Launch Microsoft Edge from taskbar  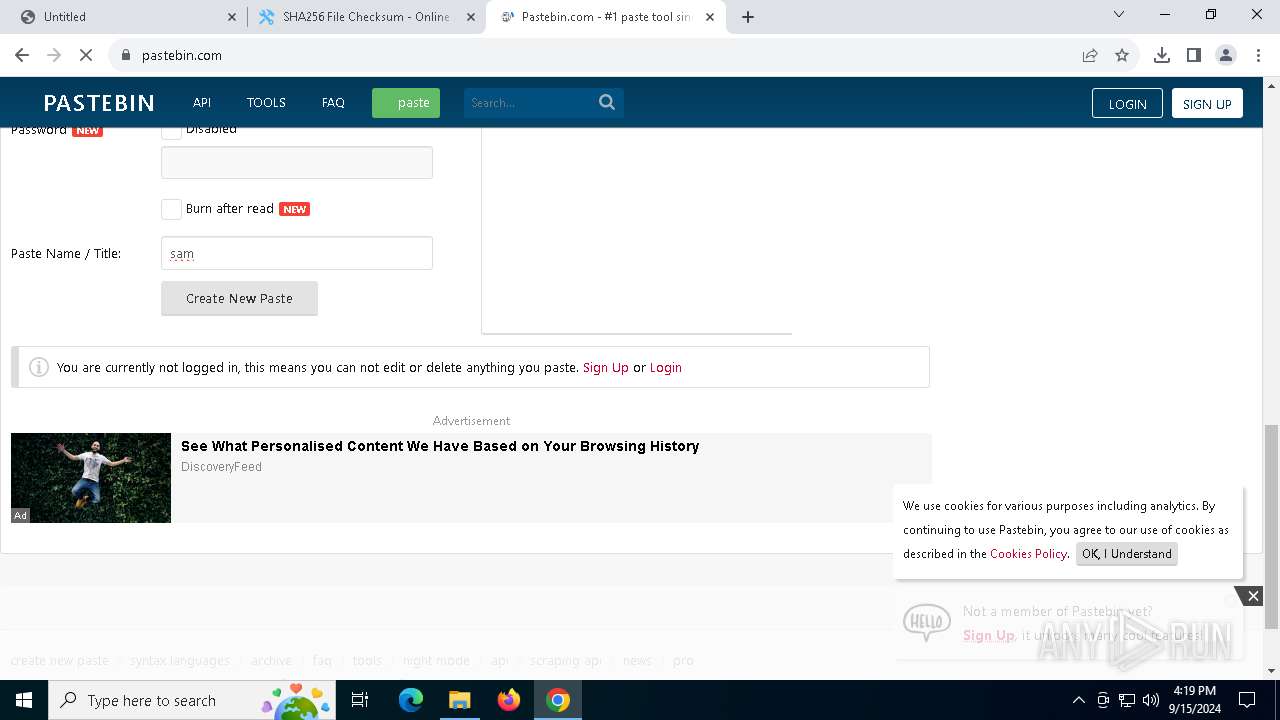coord(411,700)
